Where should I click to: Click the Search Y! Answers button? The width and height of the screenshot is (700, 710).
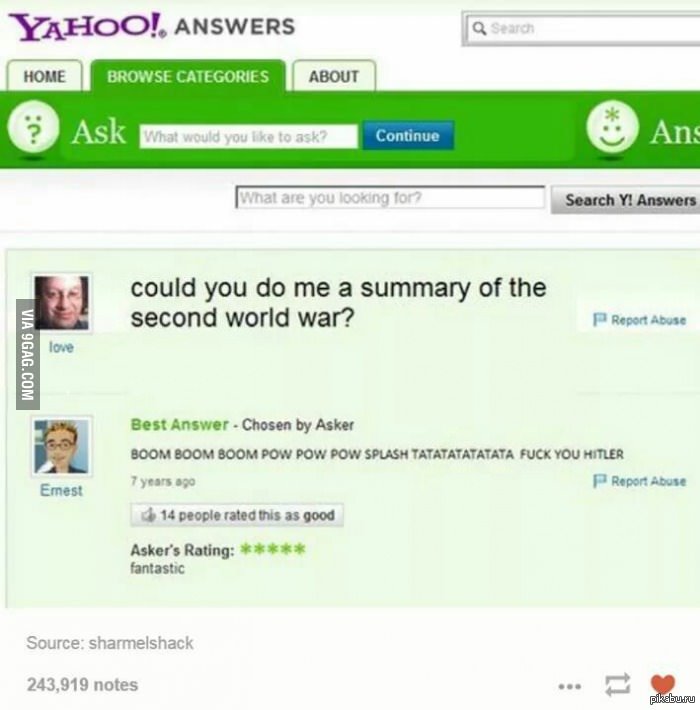628,200
